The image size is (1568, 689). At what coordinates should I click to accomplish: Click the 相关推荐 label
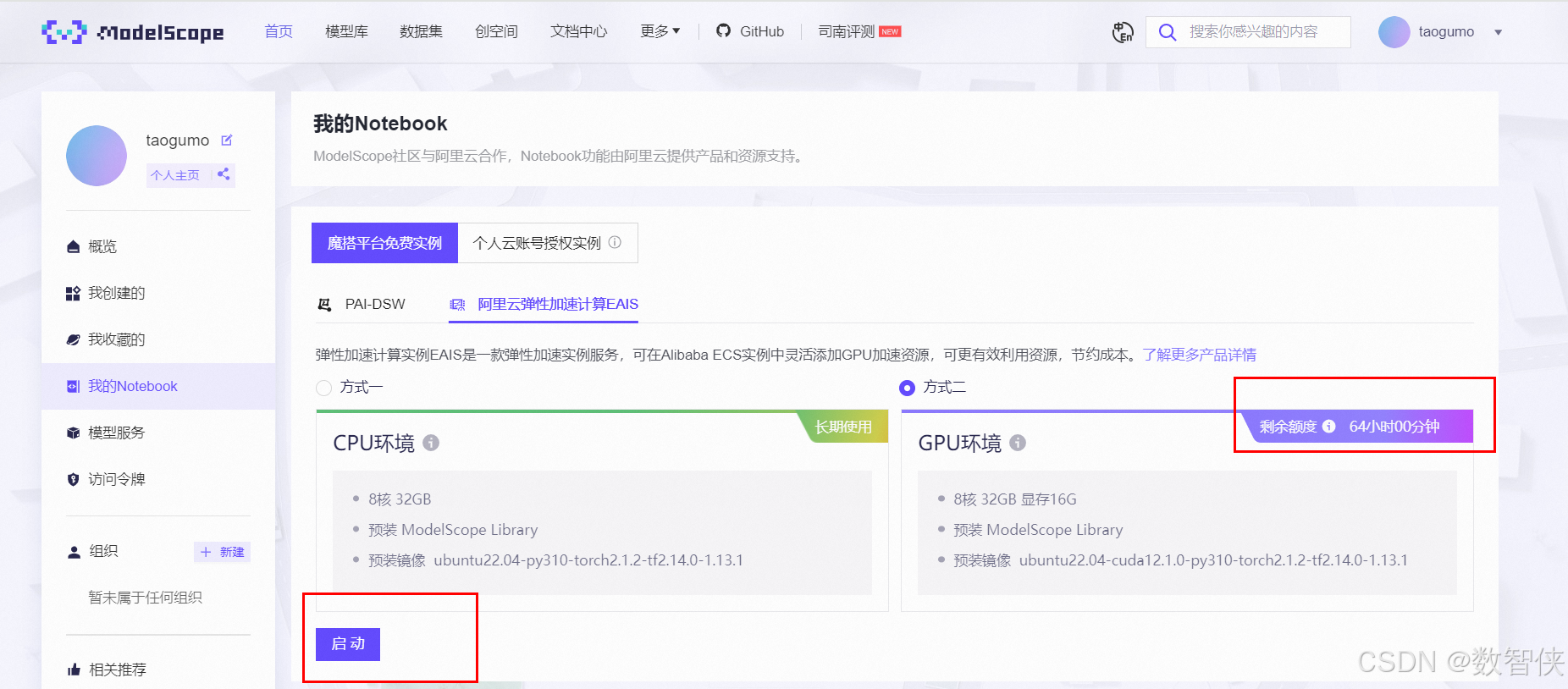118,670
